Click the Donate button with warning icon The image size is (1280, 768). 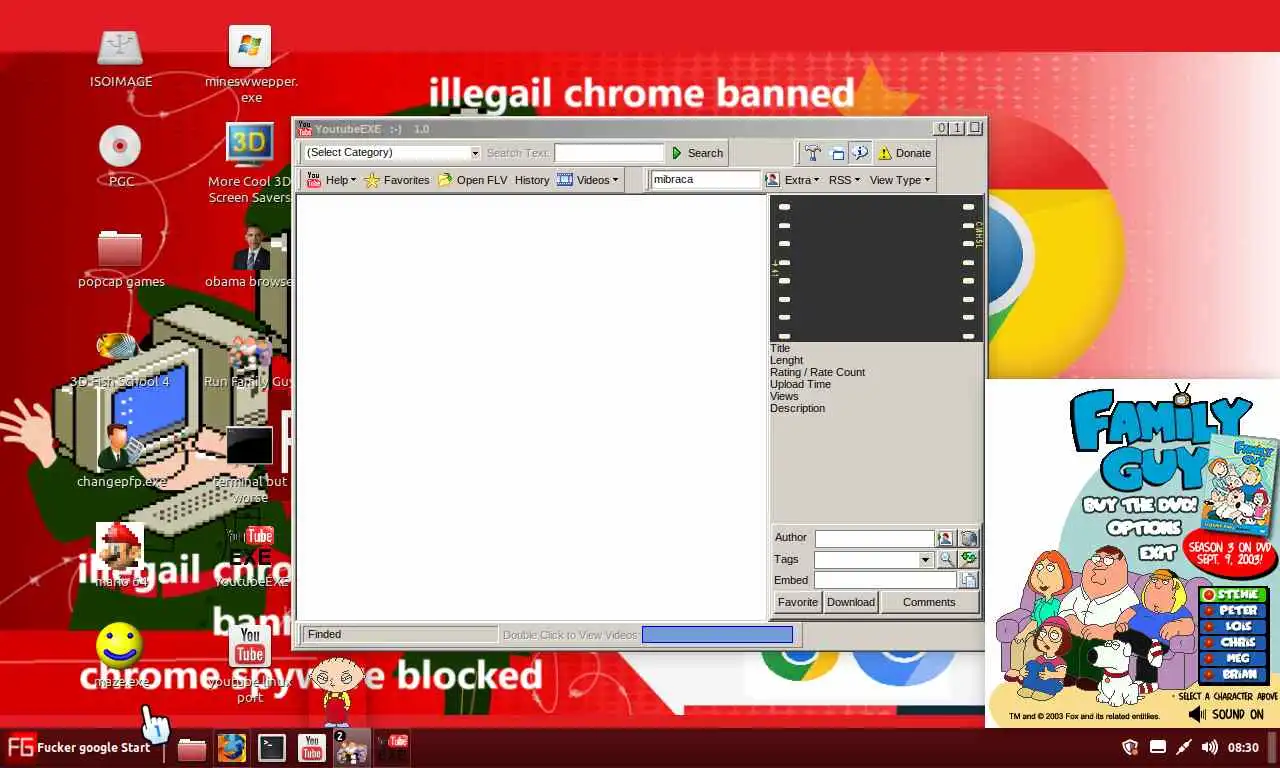tap(904, 153)
